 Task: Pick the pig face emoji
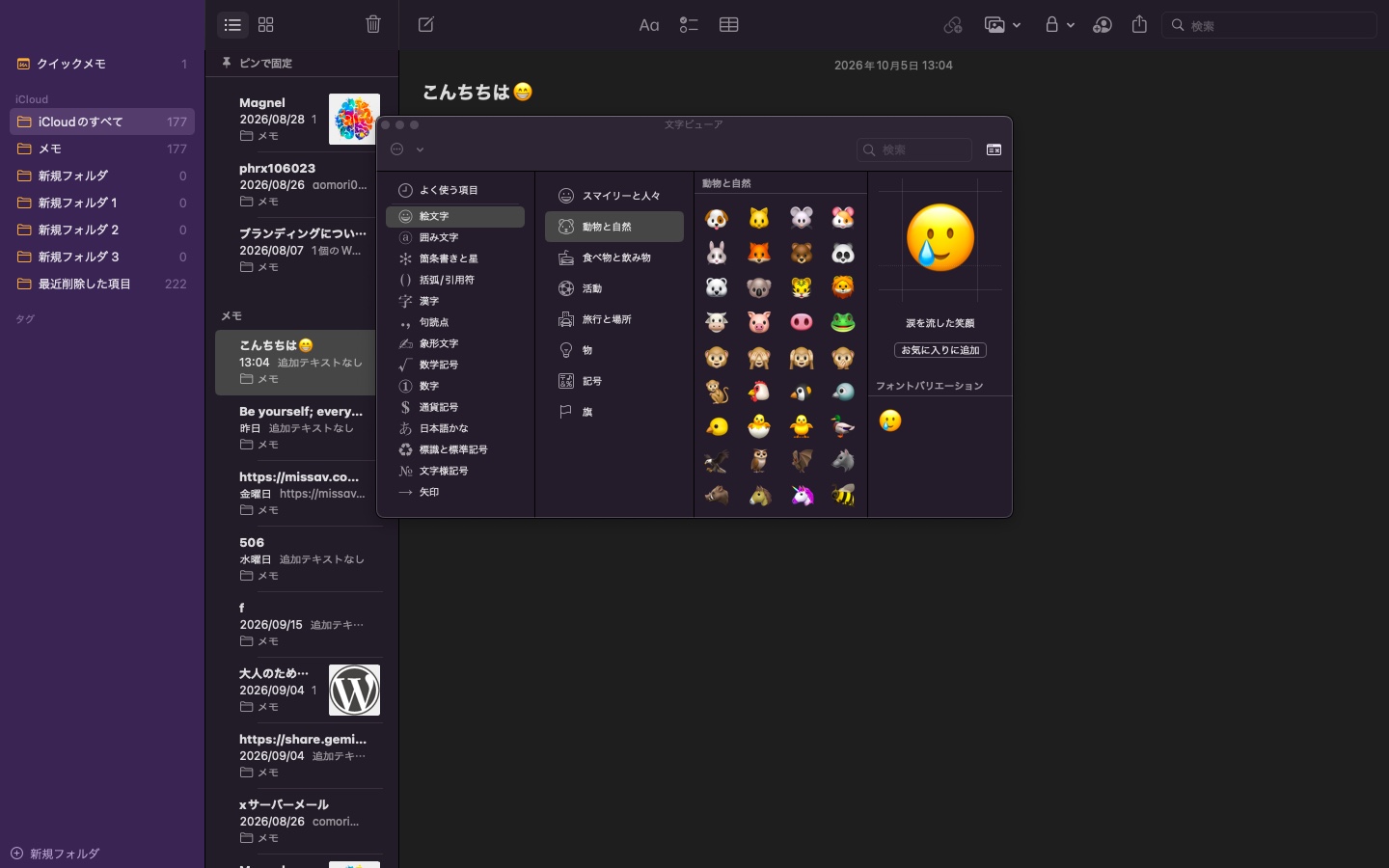pyautogui.click(x=759, y=323)
